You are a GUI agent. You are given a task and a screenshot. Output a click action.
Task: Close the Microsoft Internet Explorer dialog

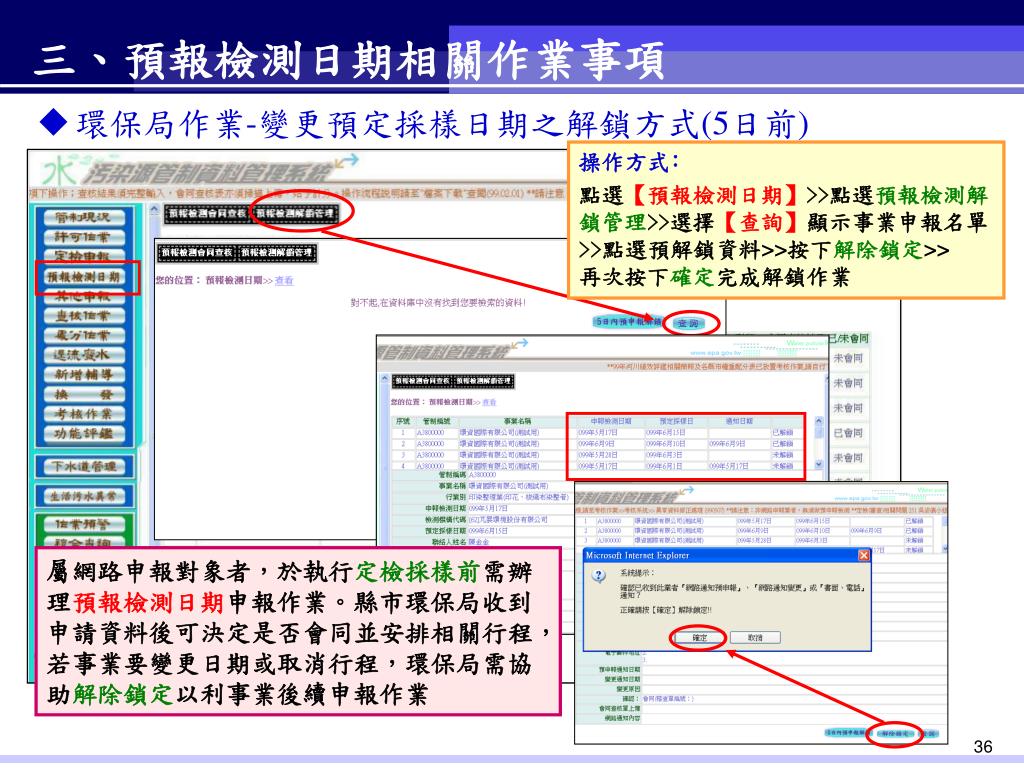coord(863,555)
